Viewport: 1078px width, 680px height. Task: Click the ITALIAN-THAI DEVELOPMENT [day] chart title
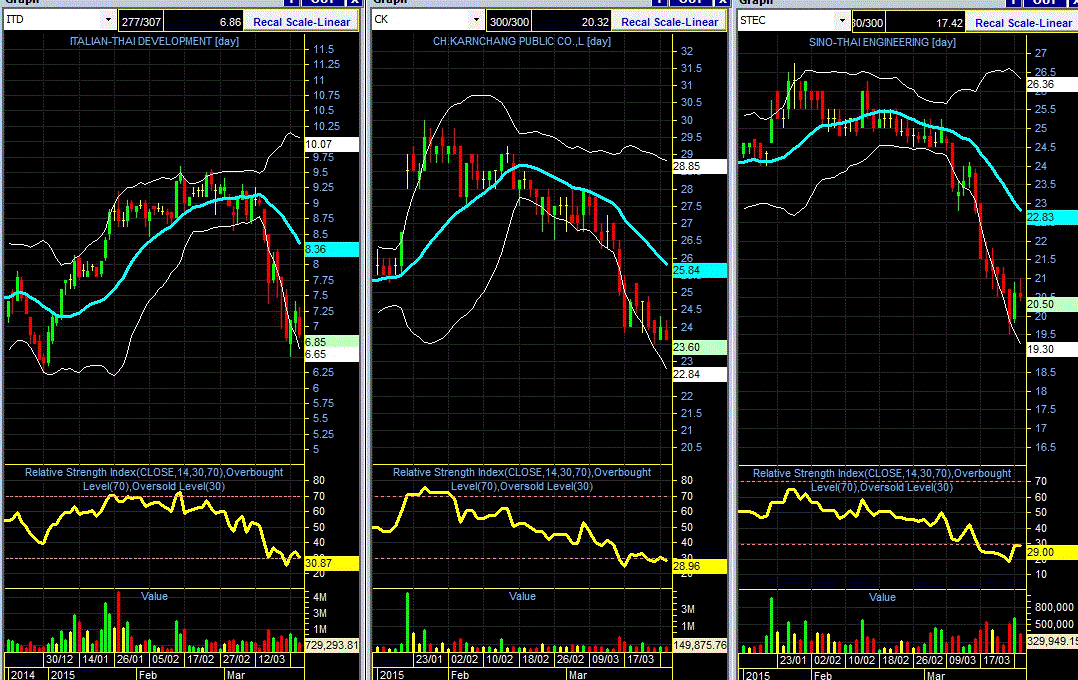click(154, 41)
